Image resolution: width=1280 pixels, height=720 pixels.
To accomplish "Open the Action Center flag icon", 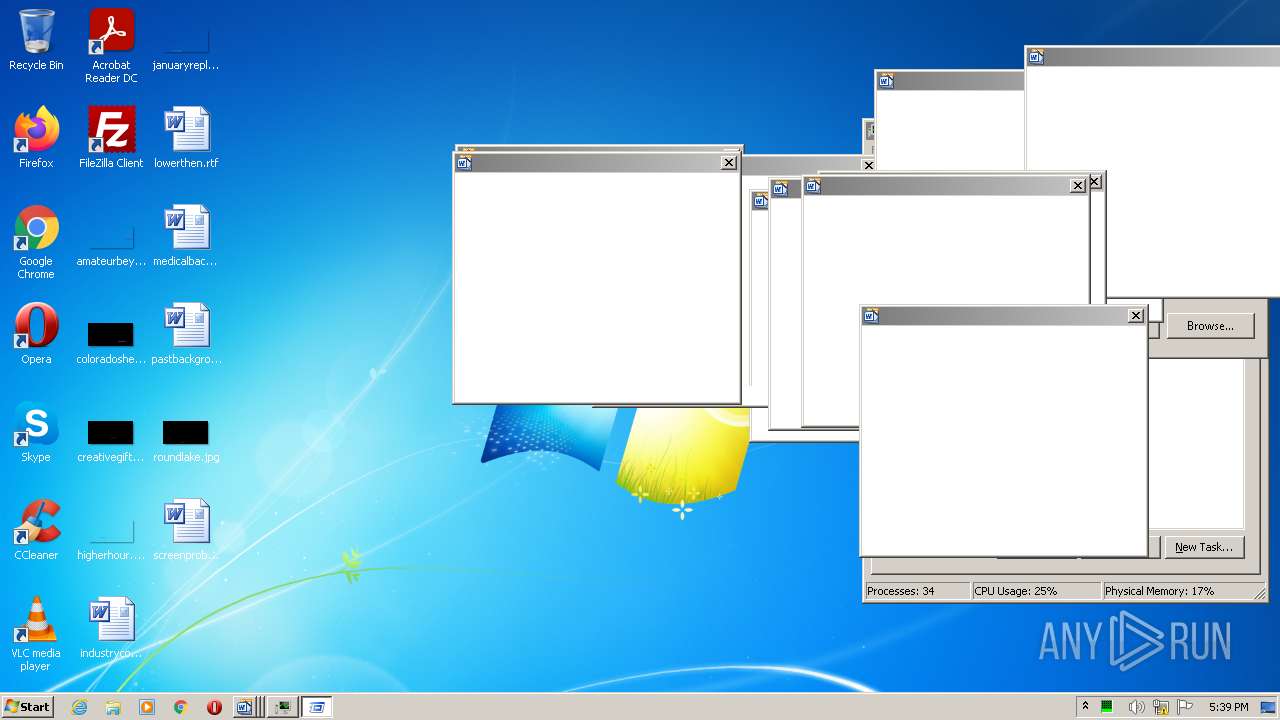I will 1185,707.
